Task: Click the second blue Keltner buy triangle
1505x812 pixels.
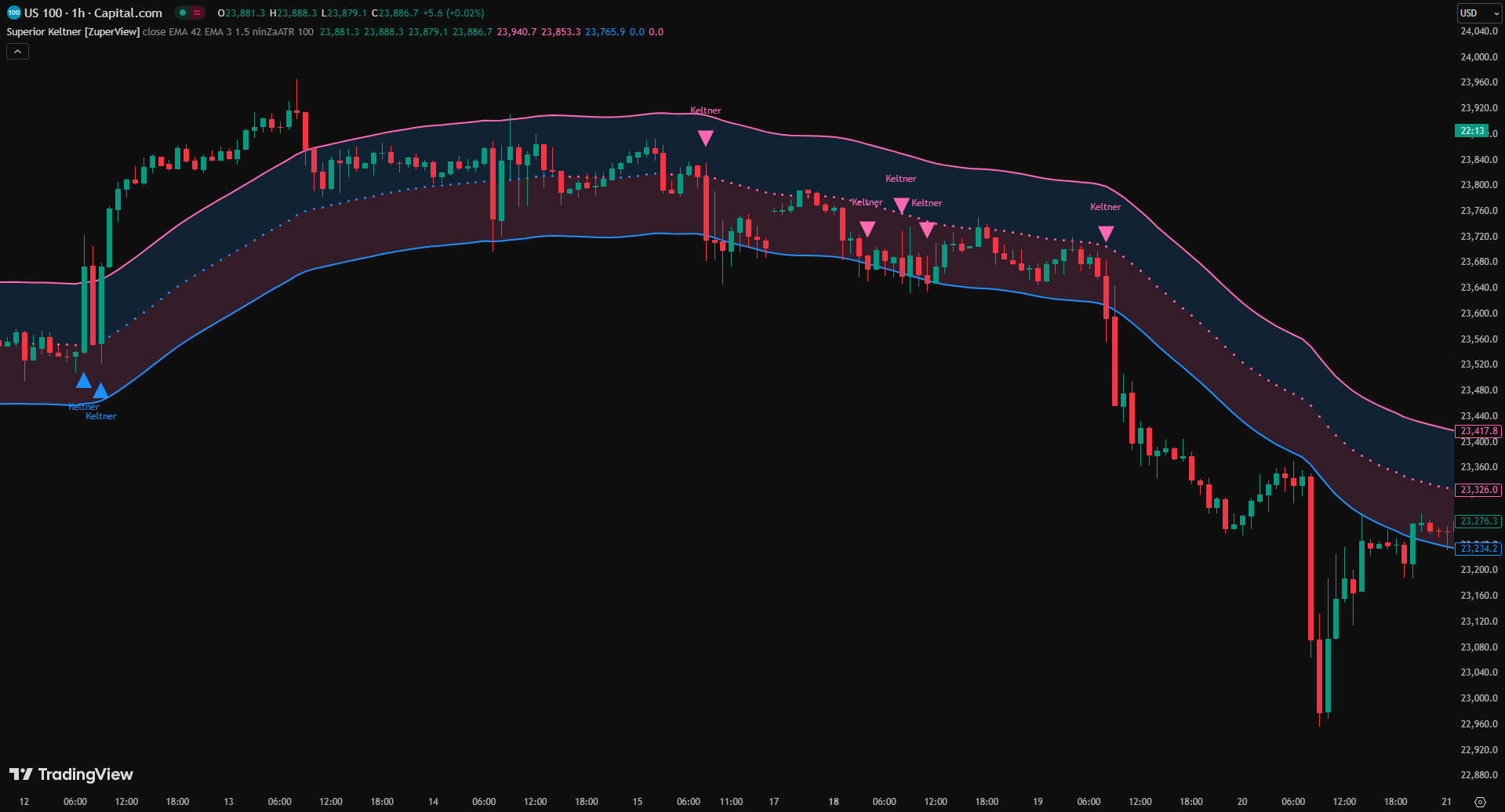Action: click(100, 390)
